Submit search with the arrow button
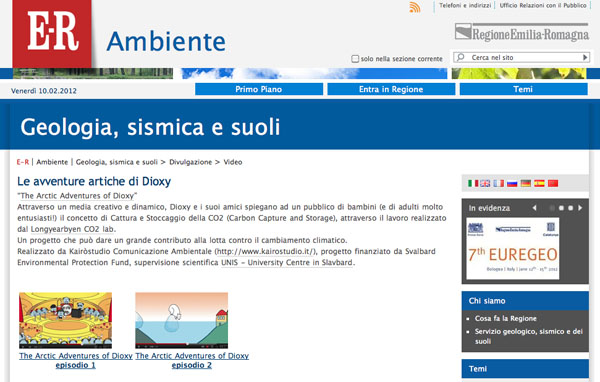 coord(585,57)
